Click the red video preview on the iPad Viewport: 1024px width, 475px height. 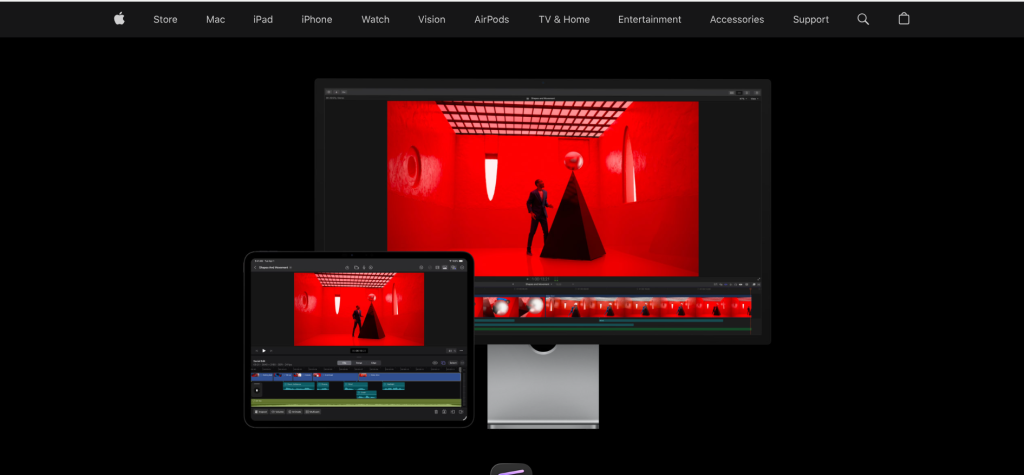pyautogui.click(x=358, y=309)
